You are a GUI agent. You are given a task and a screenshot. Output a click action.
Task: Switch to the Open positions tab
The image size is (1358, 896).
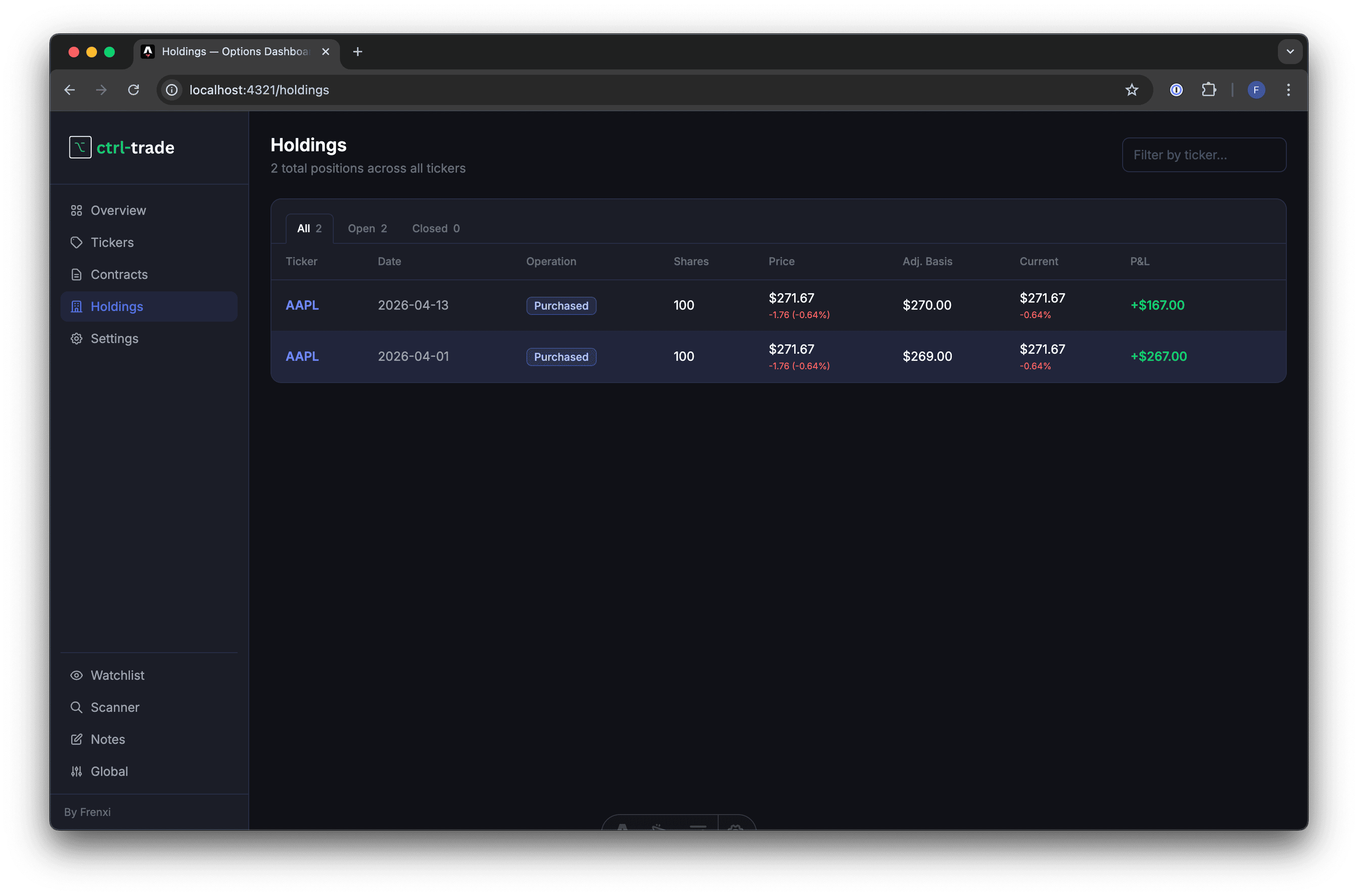pyautogui.click(x=367, y=228)
